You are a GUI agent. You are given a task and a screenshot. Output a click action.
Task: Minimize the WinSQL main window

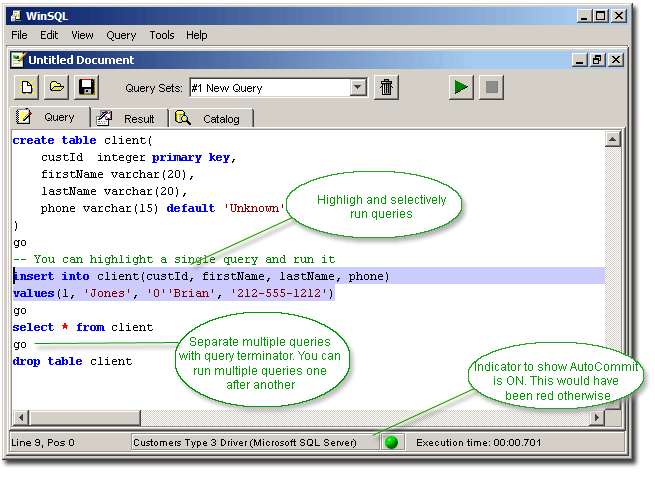click(584, 16)
